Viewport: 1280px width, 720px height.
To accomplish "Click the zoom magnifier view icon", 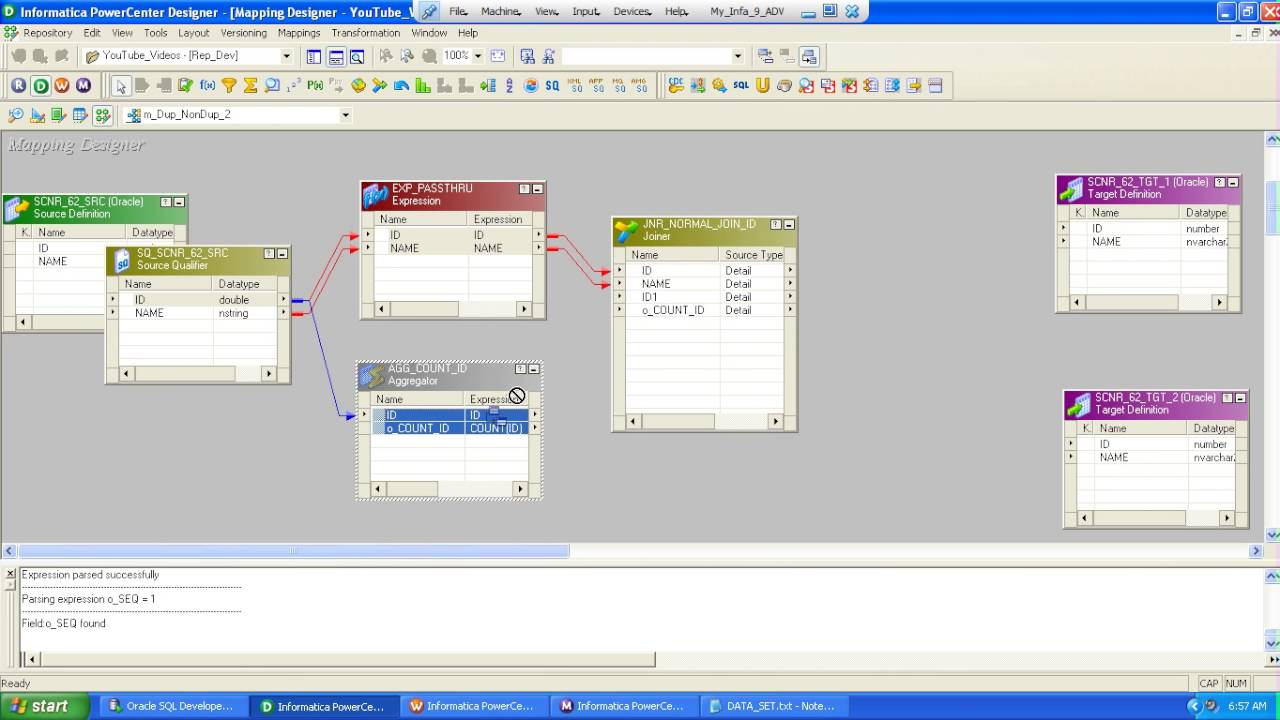I will [357, 56].
